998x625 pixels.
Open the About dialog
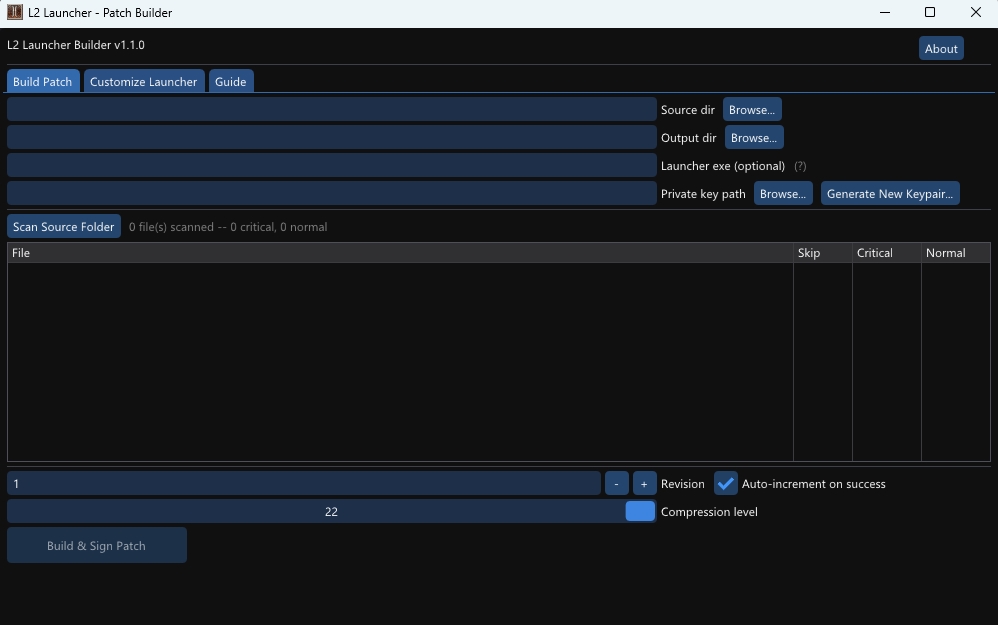point(941,48)
